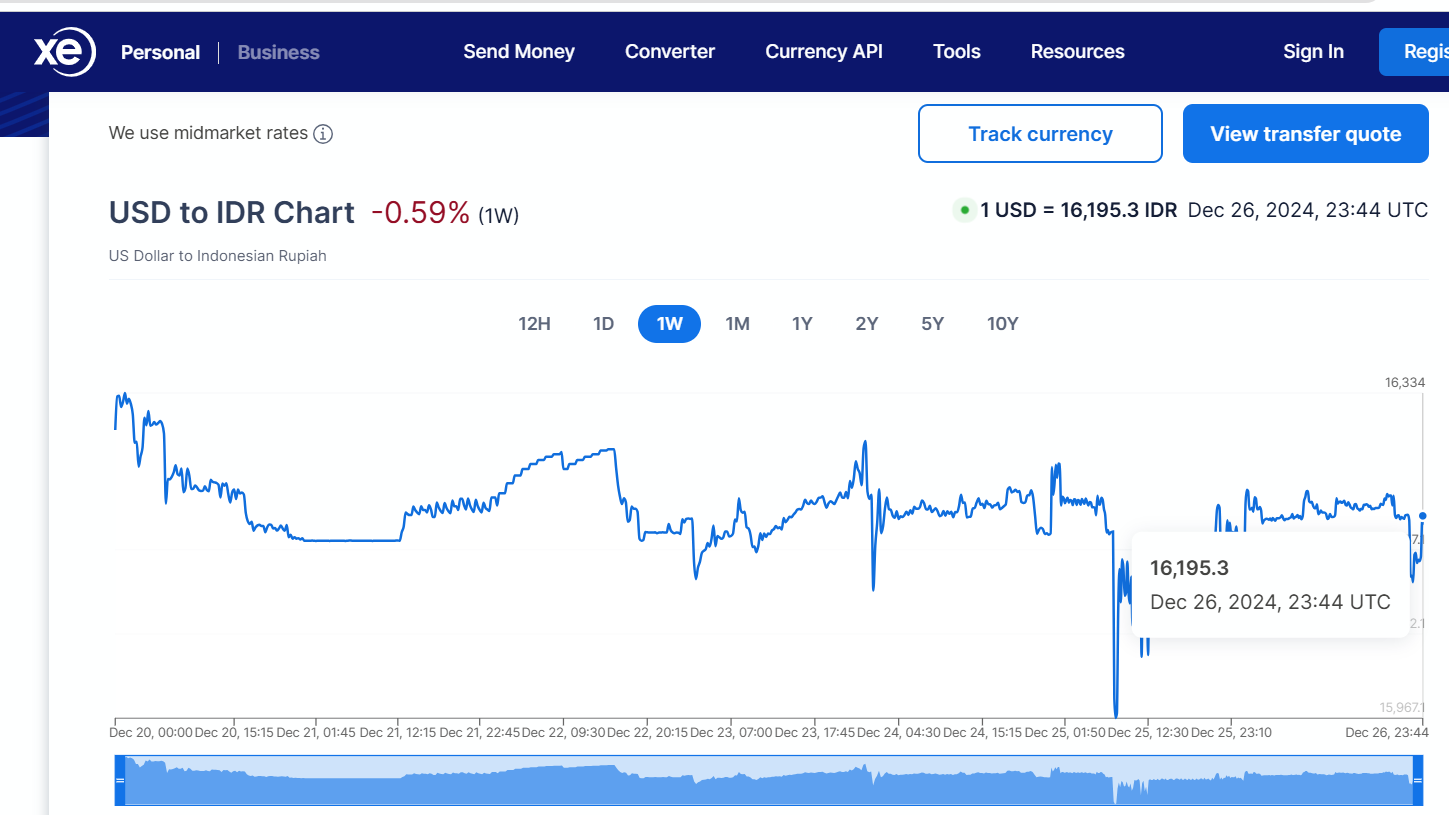Click the Track currency button

coord(1040,134)
